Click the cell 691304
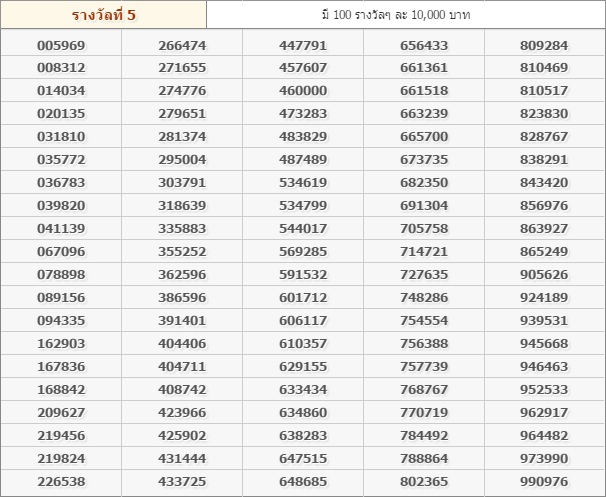 424,206
